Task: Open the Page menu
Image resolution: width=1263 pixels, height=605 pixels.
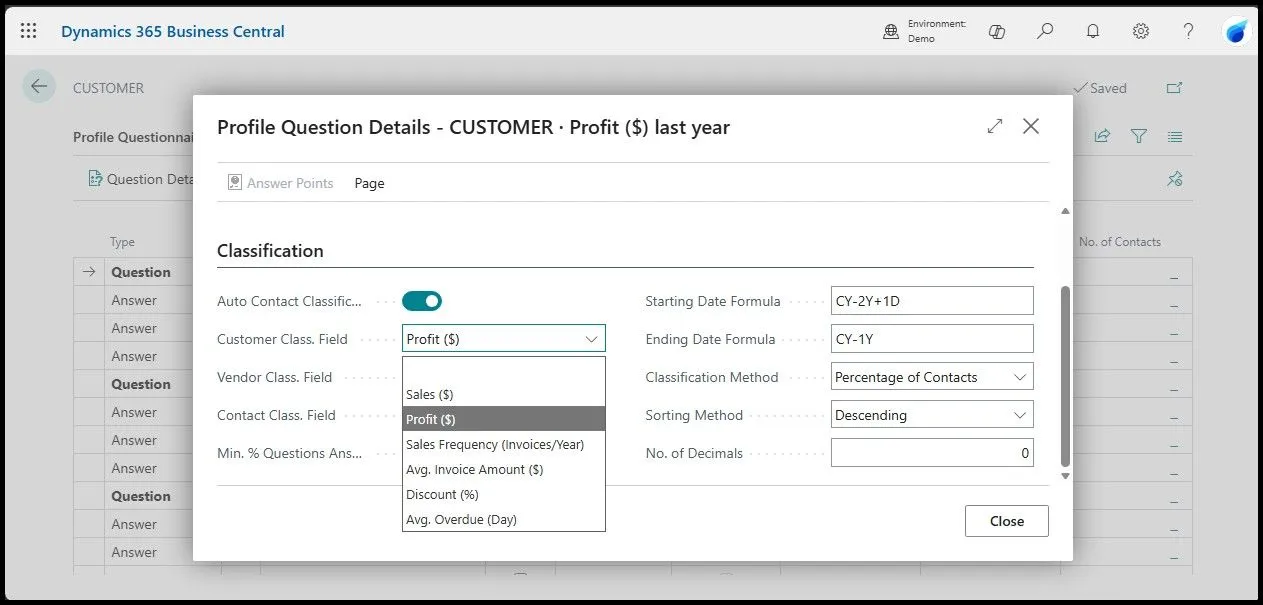Action: tap(369, 183)
